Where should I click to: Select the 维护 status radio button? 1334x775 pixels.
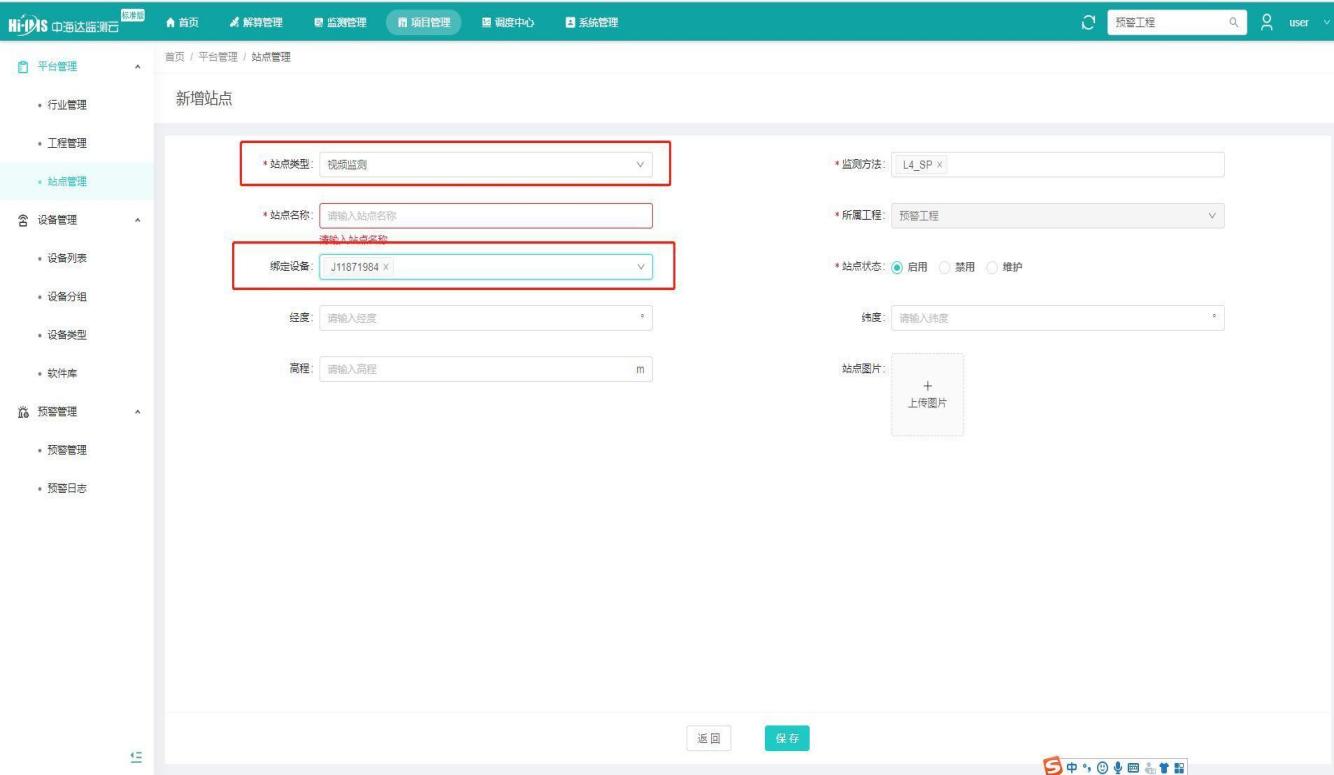tap(993, 267)
